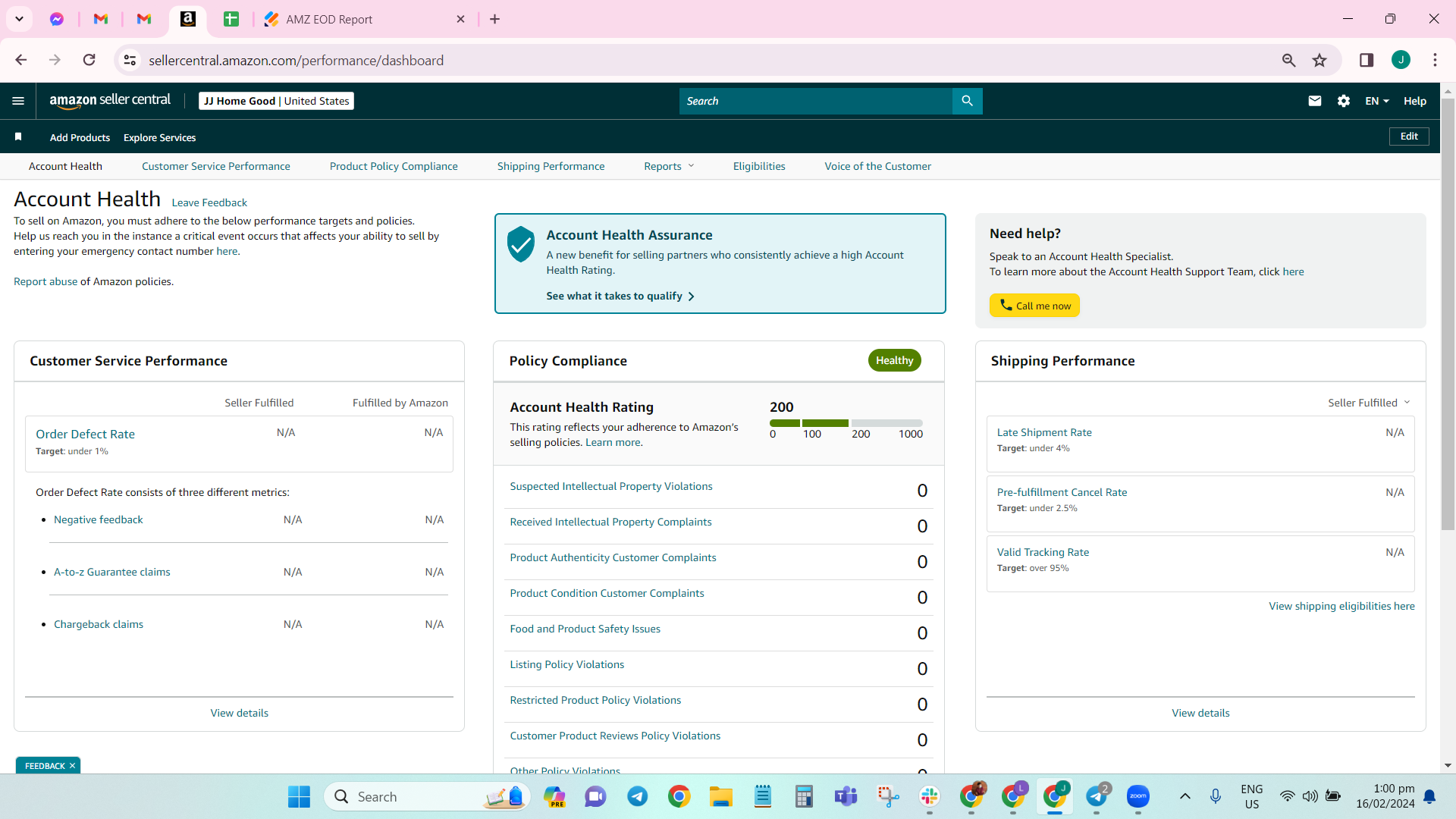Open the Help link in the header
Viewport: 1456px width, 819px height.
(1415, 101)
